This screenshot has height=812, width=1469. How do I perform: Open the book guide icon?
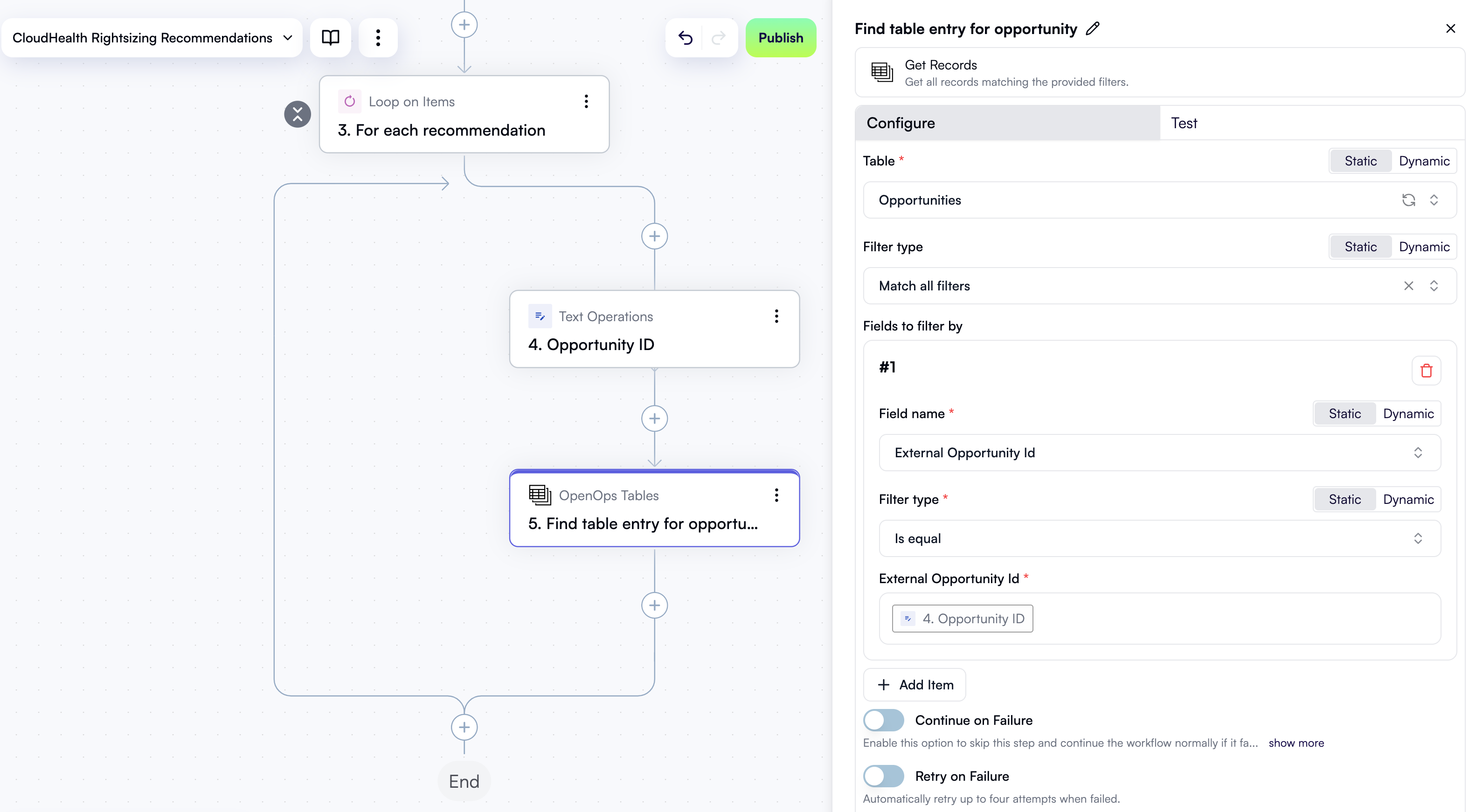(330, 38)
